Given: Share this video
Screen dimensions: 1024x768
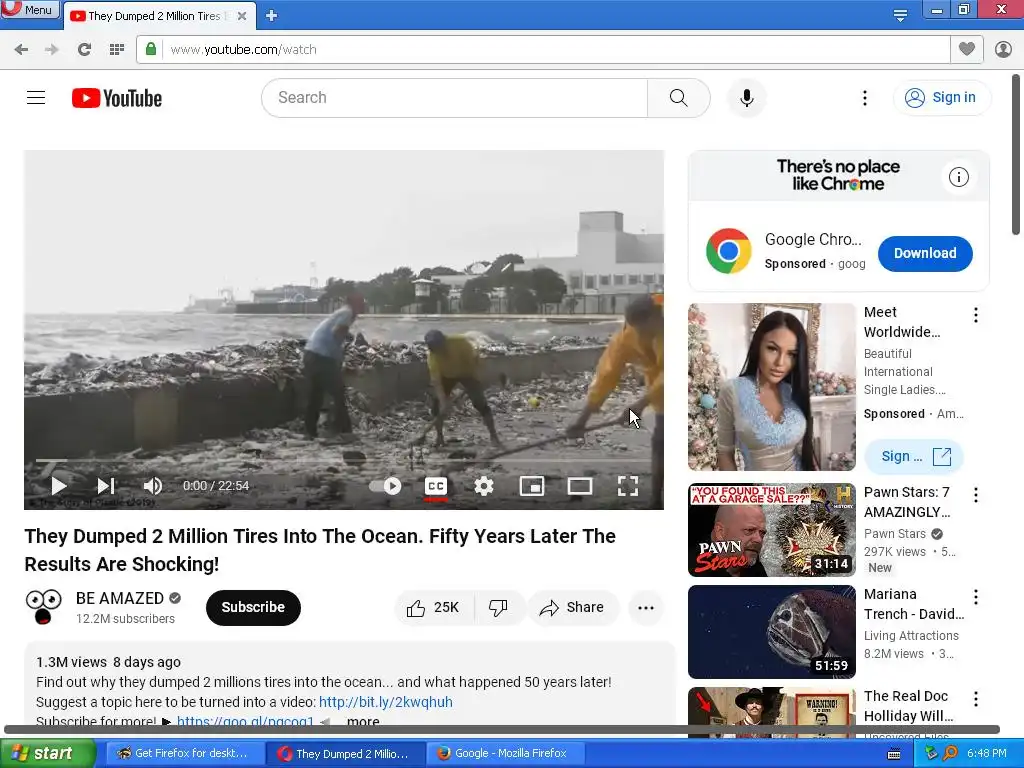Looking at the screenshot, I should [572, 608].
